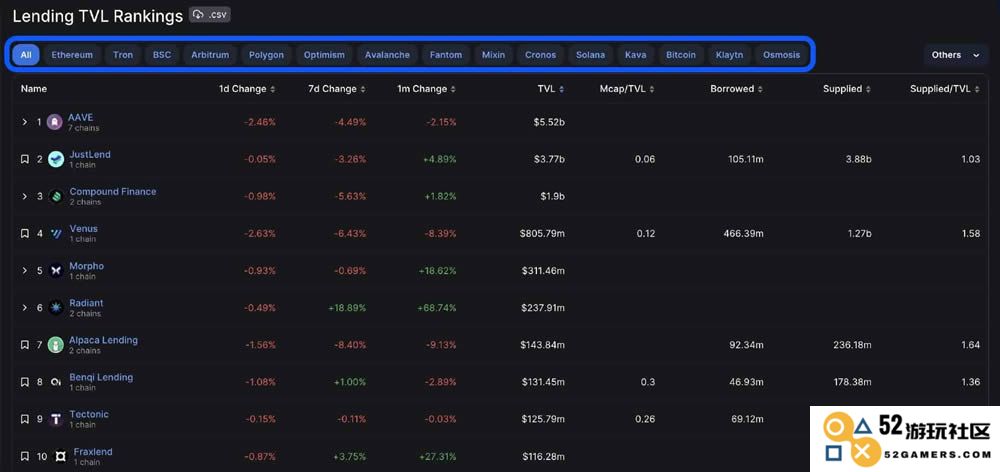Filter rankings by Cronos
The image size is (1000, 472).
coord(540,55)
